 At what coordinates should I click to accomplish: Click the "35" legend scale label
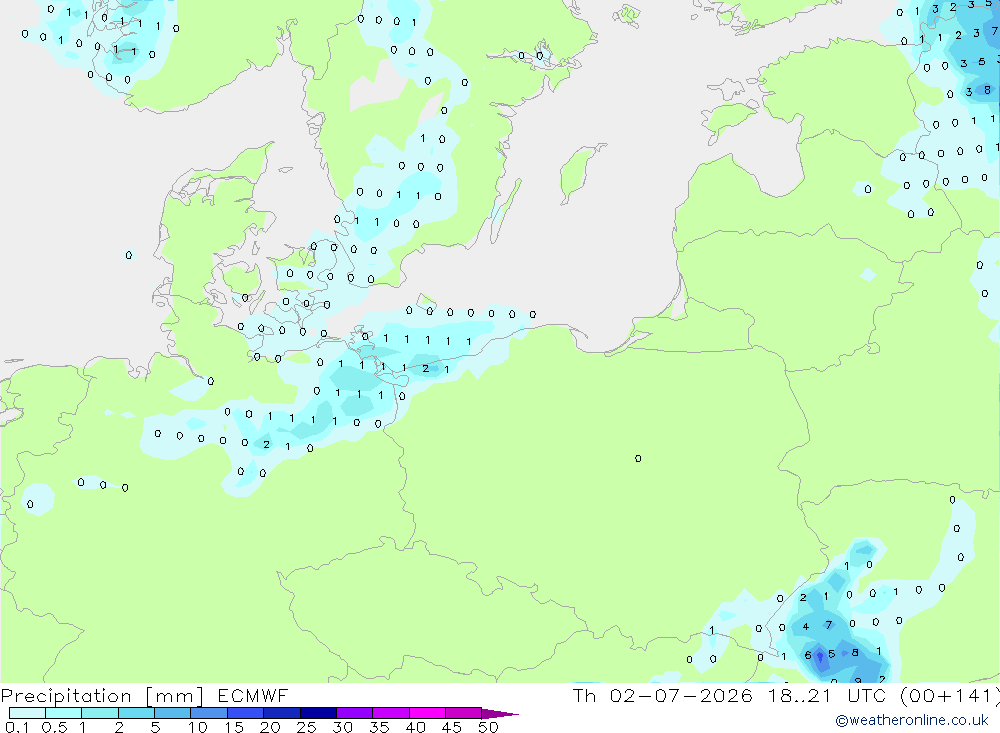[379, 727]
